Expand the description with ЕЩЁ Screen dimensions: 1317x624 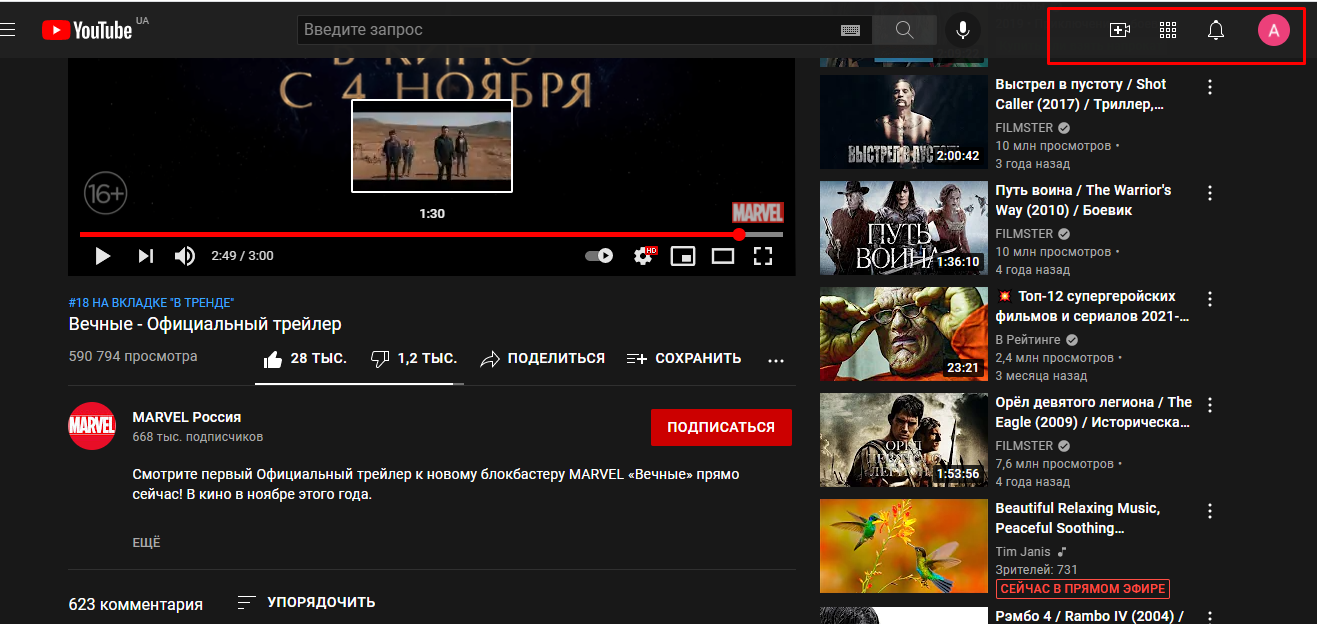pos(146,542)
